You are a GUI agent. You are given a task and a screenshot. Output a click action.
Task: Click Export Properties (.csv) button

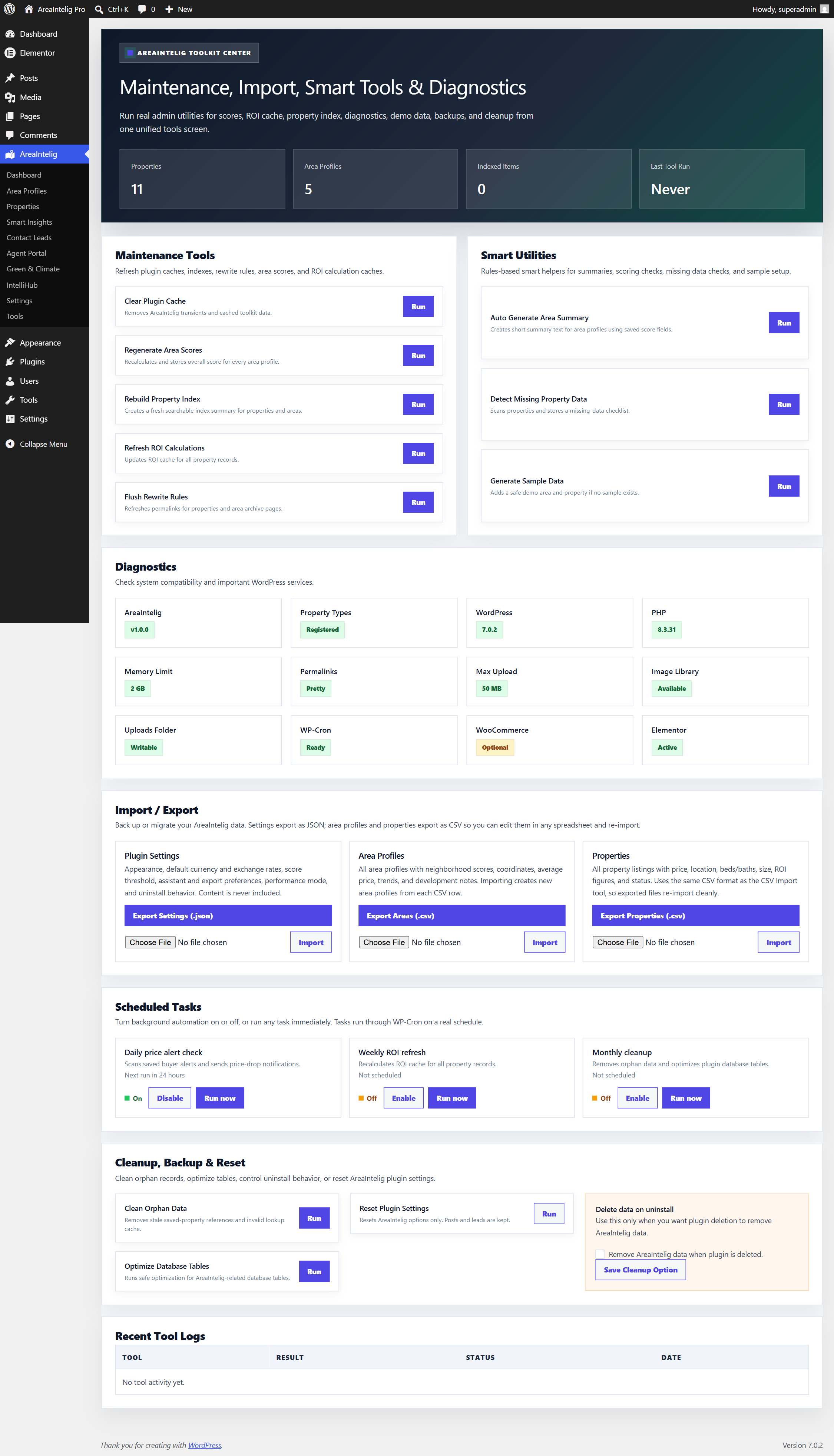[695, 915]
